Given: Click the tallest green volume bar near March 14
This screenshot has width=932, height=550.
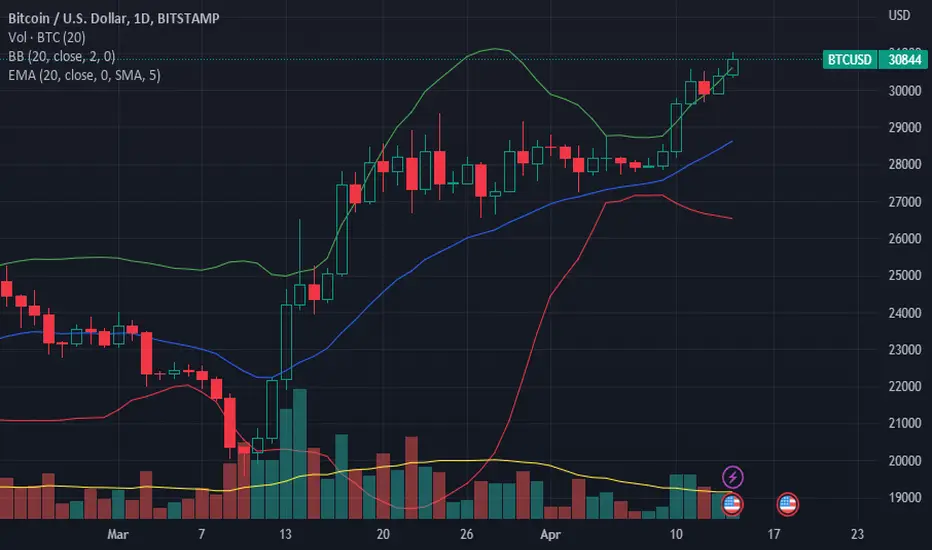Looking at the screenshot, I should coord(300,454).
